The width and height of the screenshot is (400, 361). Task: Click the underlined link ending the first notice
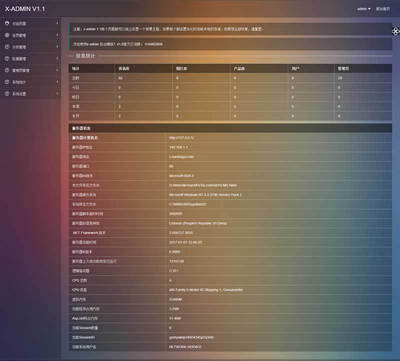point(257,29)
